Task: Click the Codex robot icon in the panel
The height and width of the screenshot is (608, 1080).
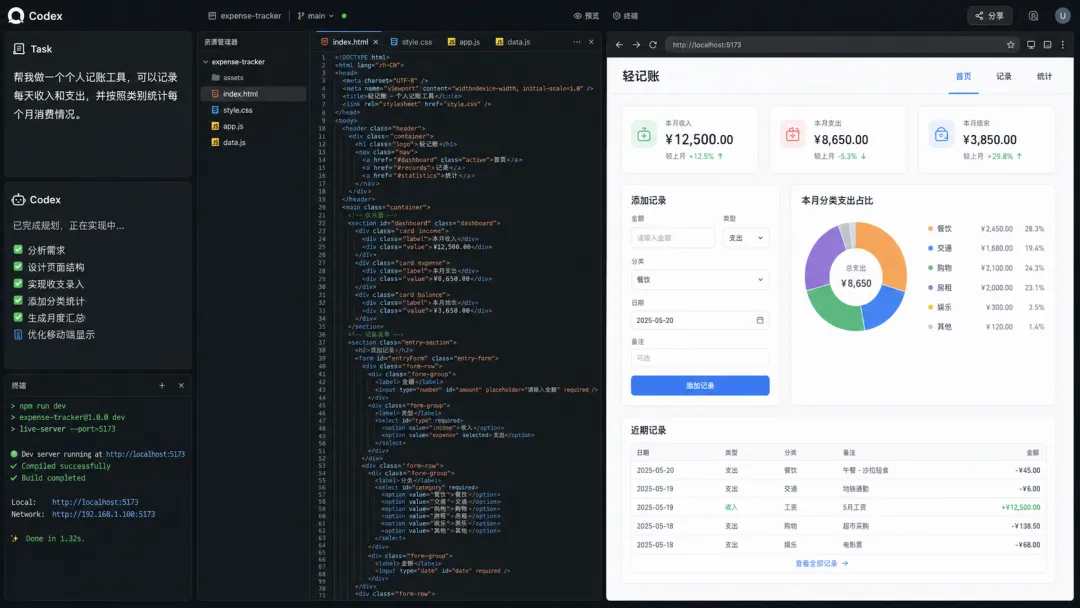Action: (x=19, y=200)
